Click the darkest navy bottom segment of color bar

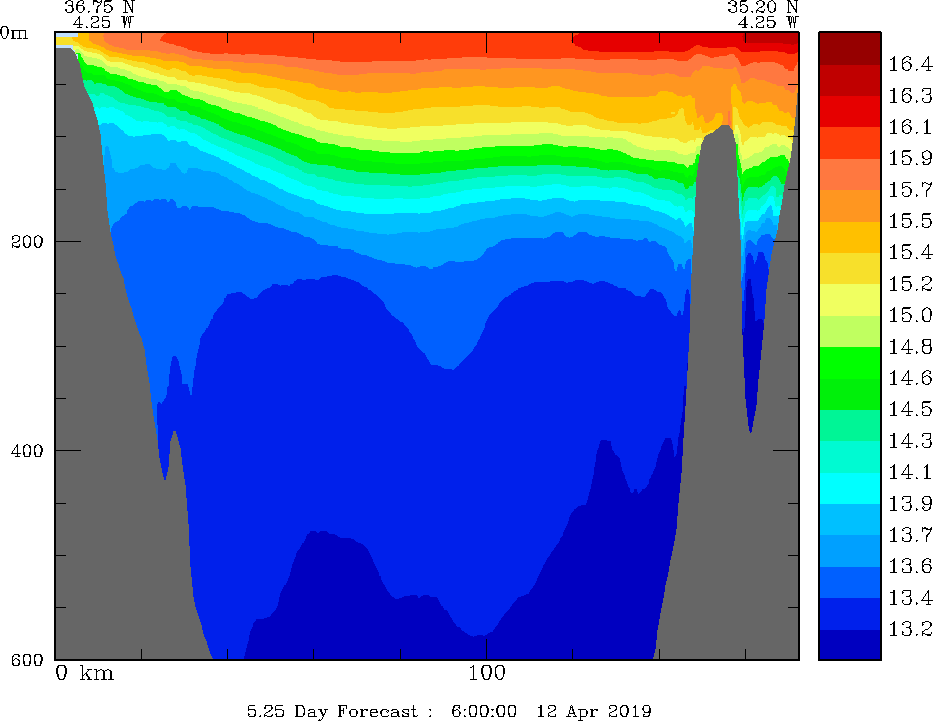pos(850,644)
